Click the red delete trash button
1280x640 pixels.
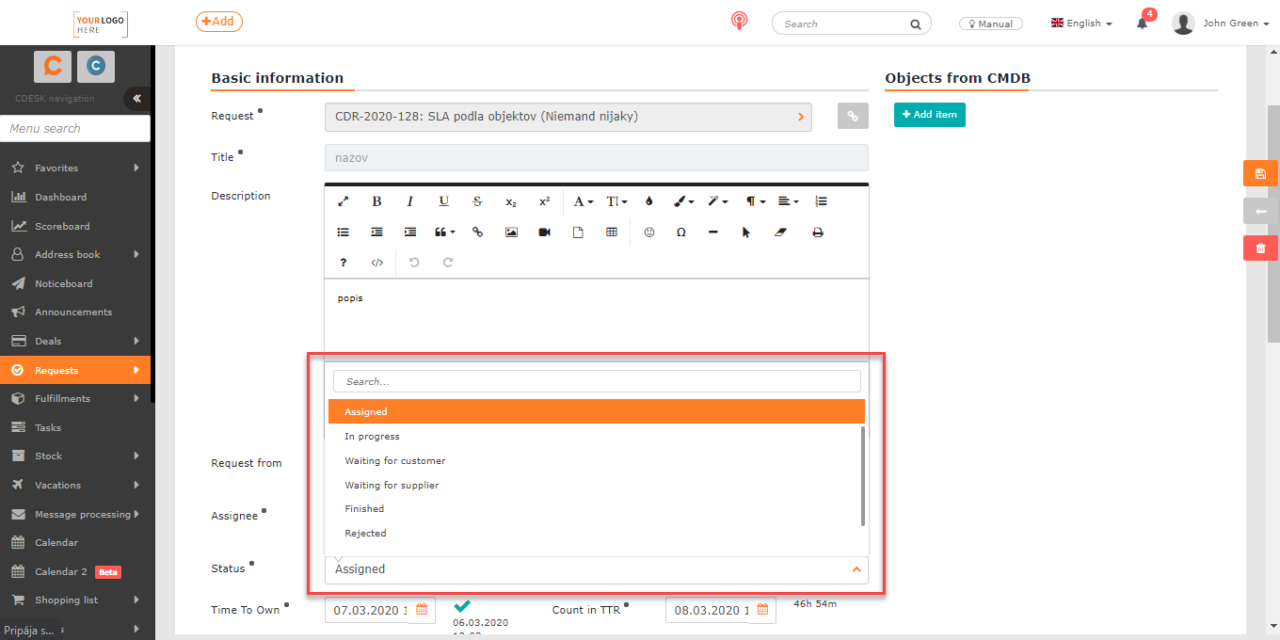point(1260,248)
